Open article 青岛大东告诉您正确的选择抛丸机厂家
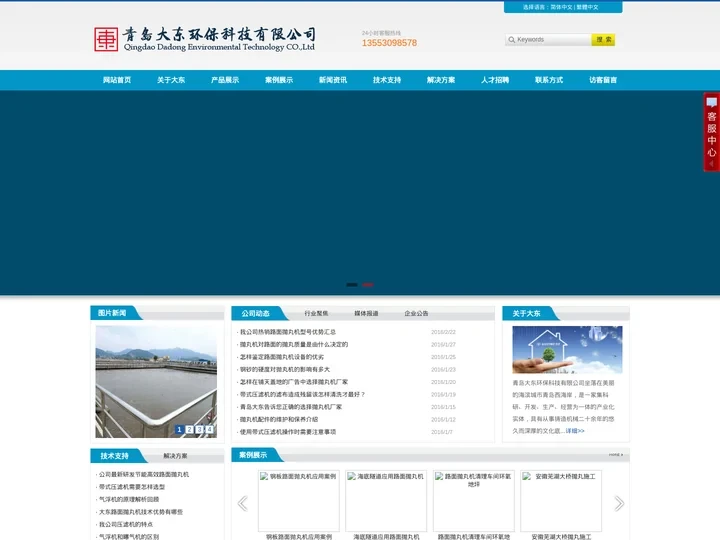The width and height of the screenshot is (720, 540). coord(291,407)
